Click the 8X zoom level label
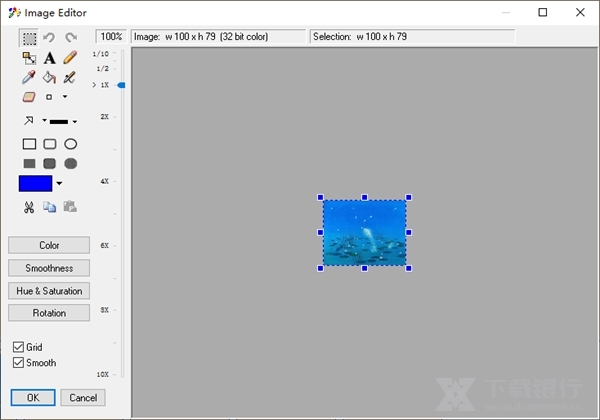The image size is (600, 420). [104, 310]
